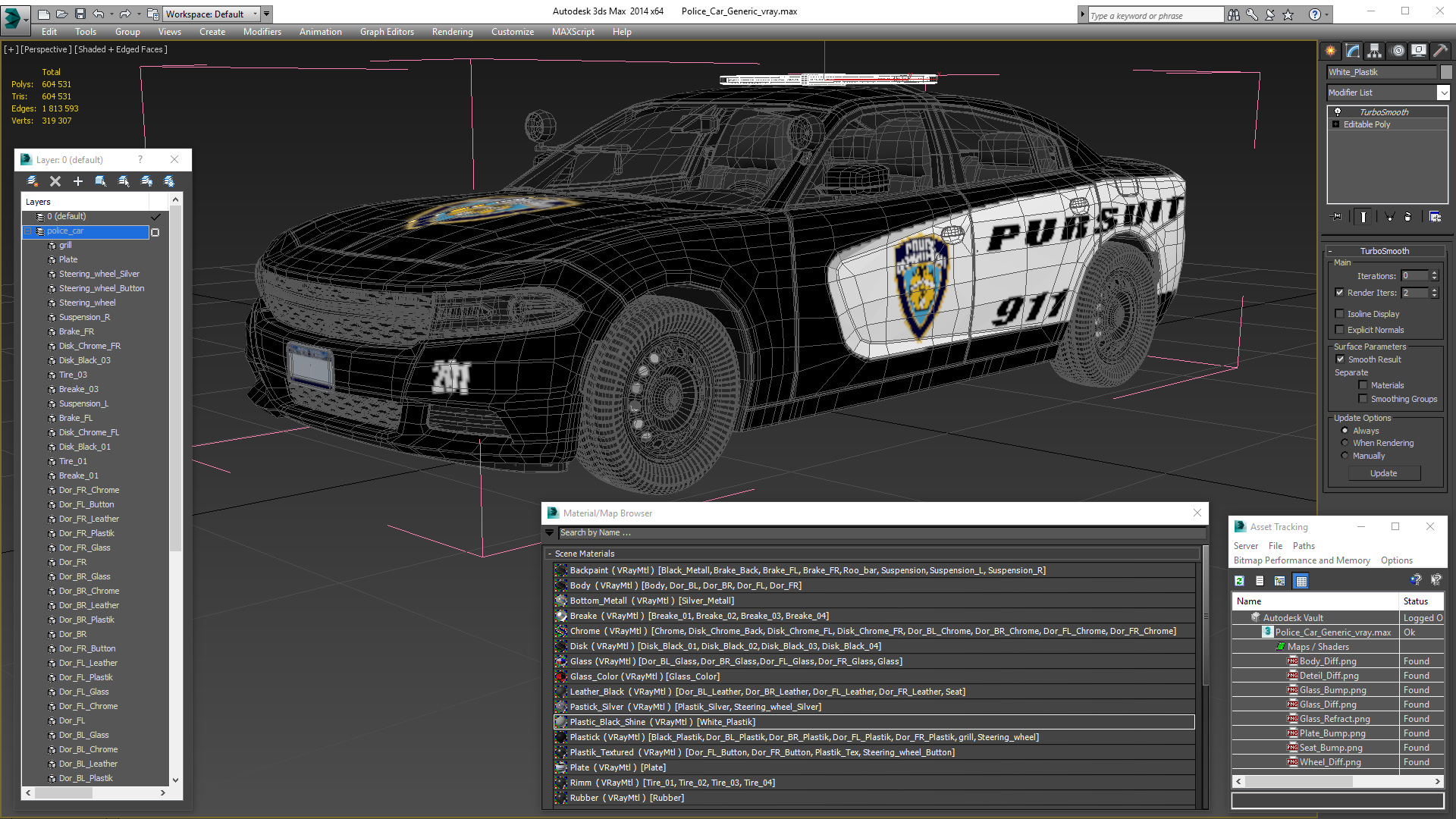
Task: Open the Workspace Default dropdown
Action: [x=212, y=14]
